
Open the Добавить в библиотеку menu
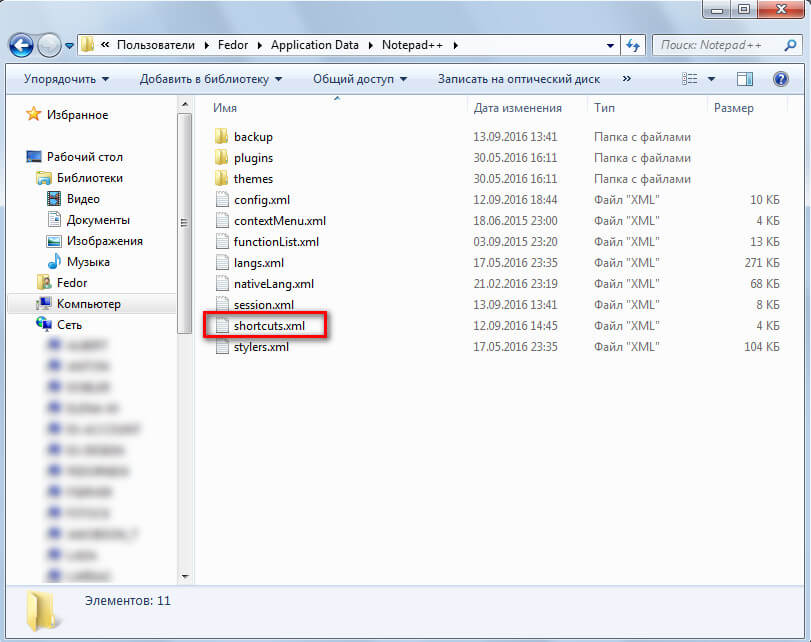[x=211, y=79]
